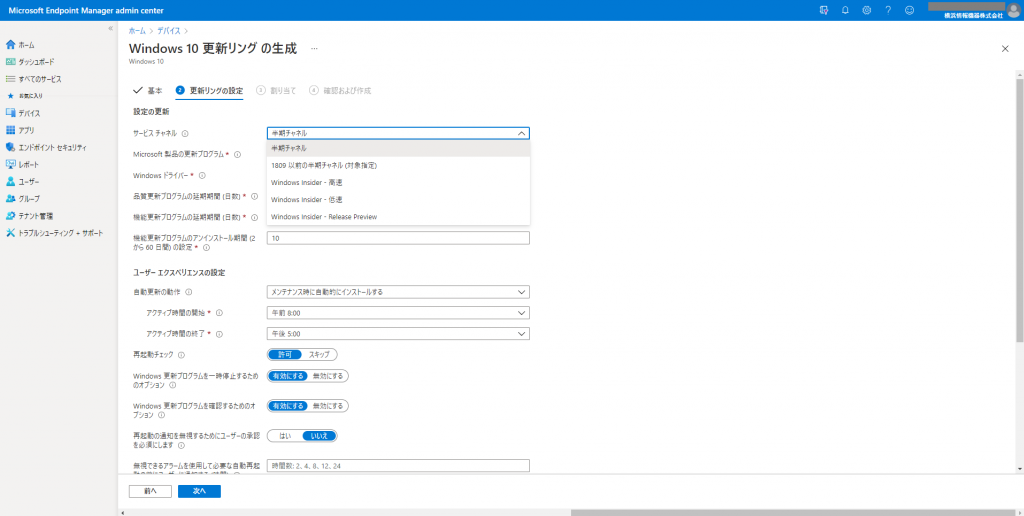Open アクティブ時間の開始 dropdown
1024x516 pixels.
click(x=398, y=313)
